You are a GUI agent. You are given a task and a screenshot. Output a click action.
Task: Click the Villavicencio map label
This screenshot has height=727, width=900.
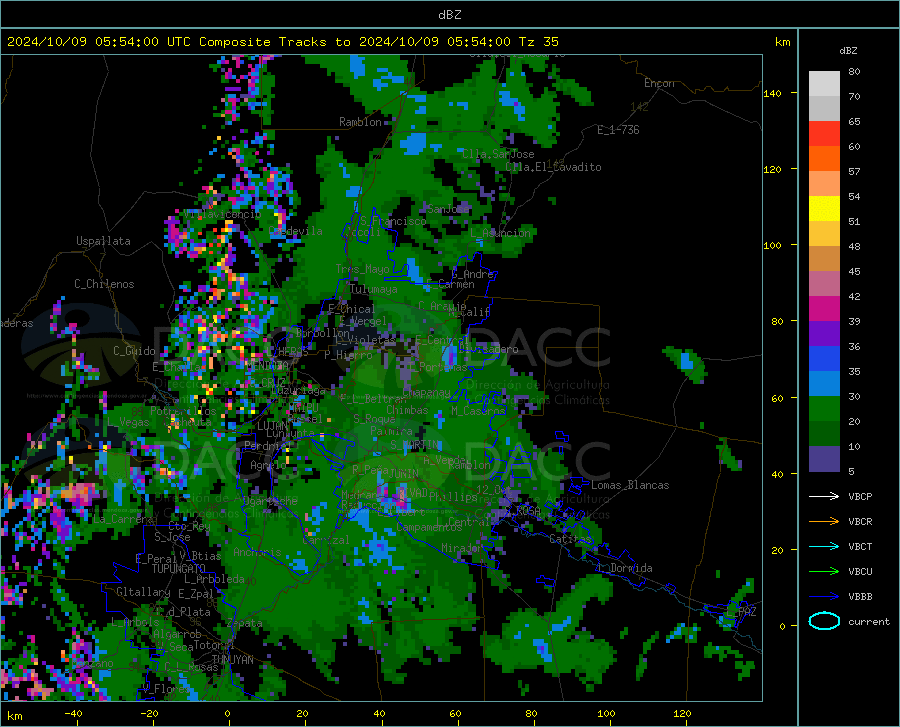point(222,214)
